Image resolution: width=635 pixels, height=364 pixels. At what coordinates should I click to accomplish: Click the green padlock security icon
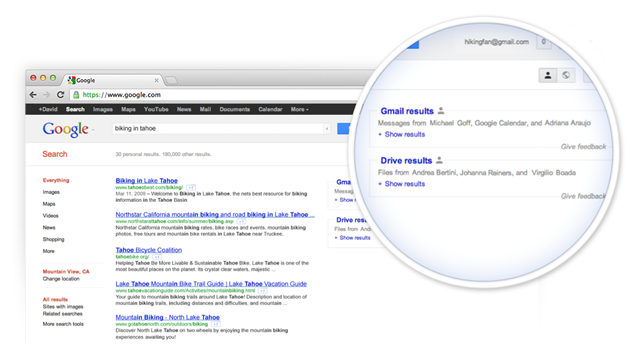coord(76,95)
